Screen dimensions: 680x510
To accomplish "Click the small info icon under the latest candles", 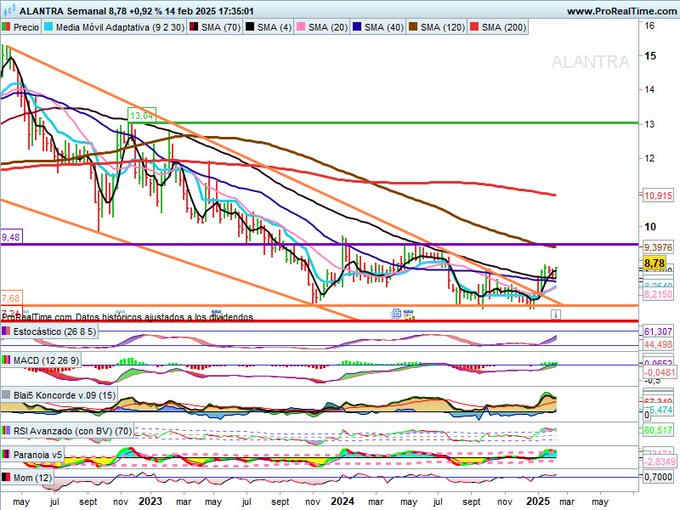I will click(556, 314).
